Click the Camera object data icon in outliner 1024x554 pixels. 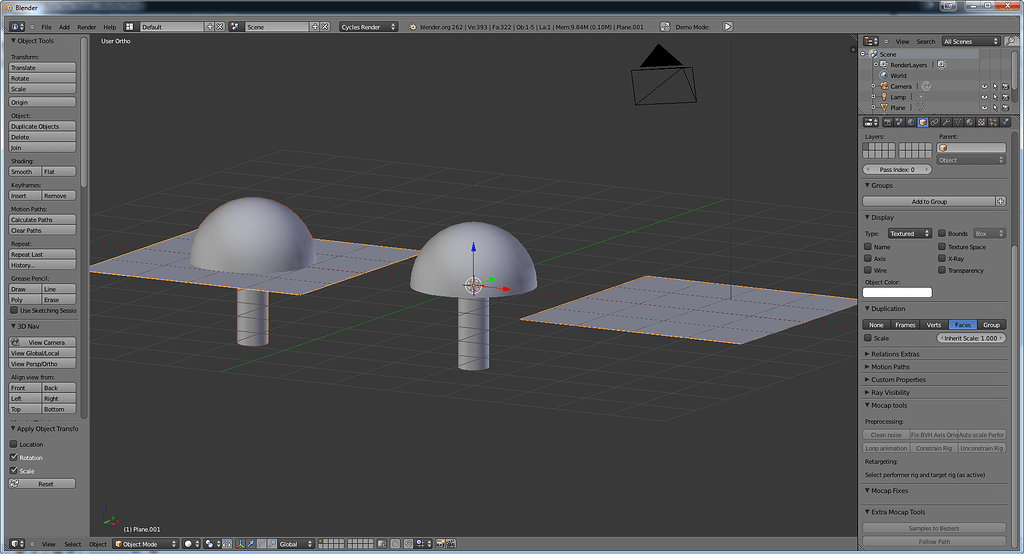click(x=926, y=86)
